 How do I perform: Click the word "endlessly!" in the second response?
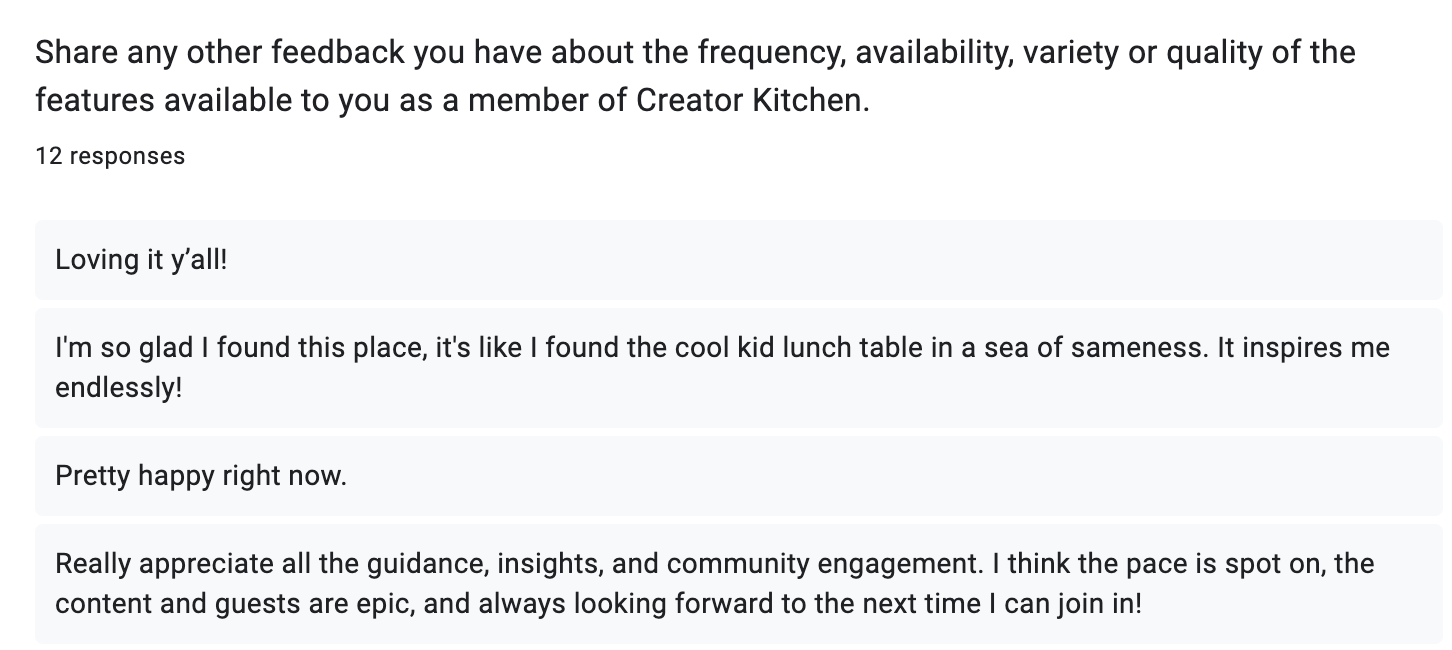point(119,388)
